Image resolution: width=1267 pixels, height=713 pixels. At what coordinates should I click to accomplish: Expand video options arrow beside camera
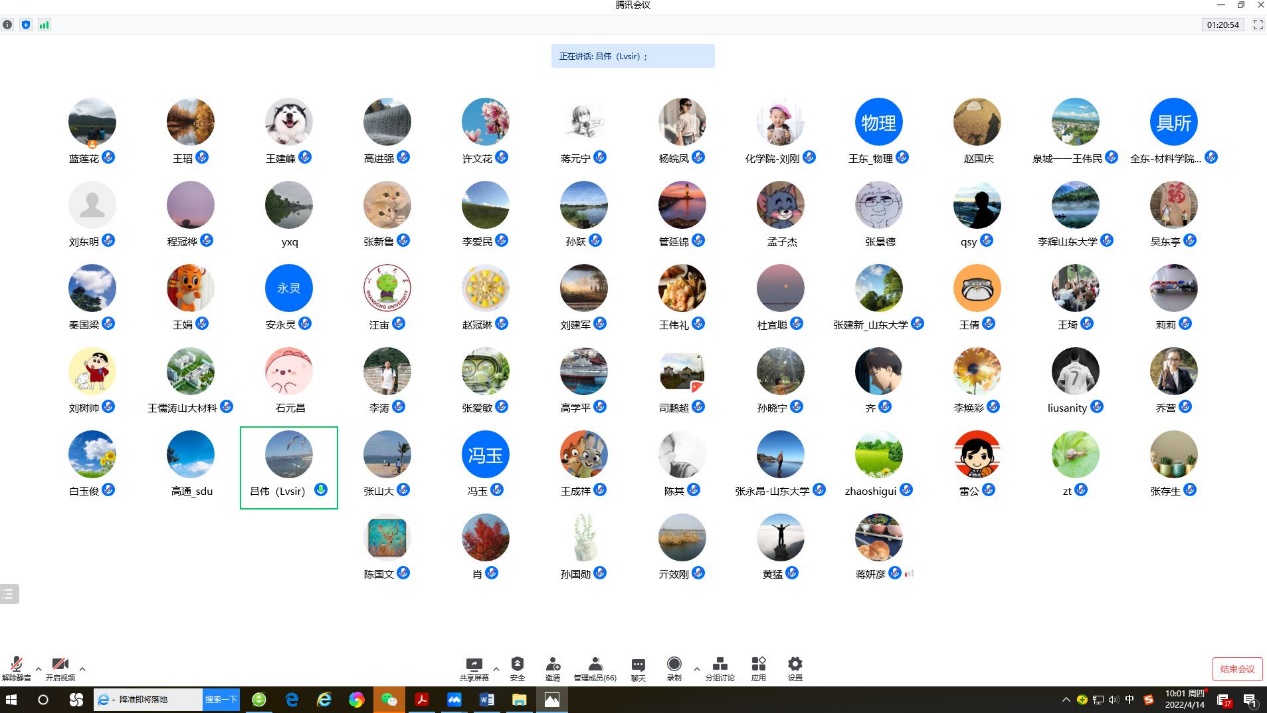point(82,668)
